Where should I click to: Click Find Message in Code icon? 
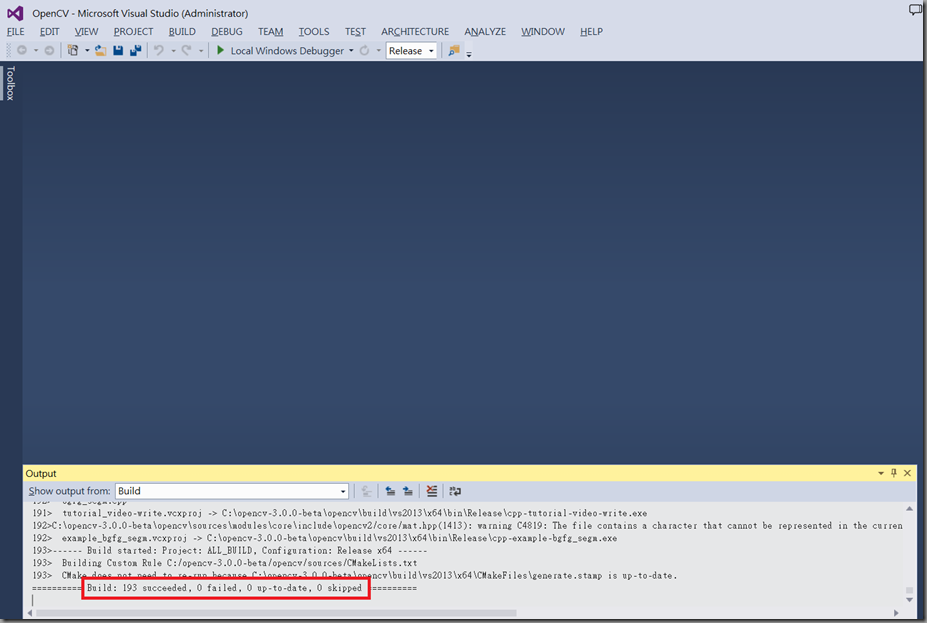[367, 491]
